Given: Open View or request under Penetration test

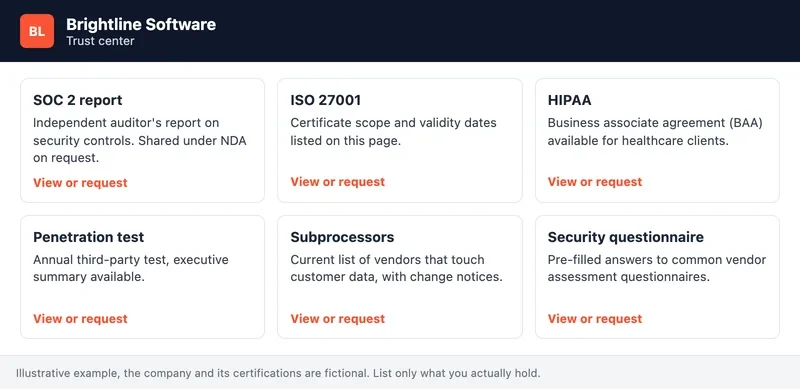Looking at the screenshot, I should point(80,319).
